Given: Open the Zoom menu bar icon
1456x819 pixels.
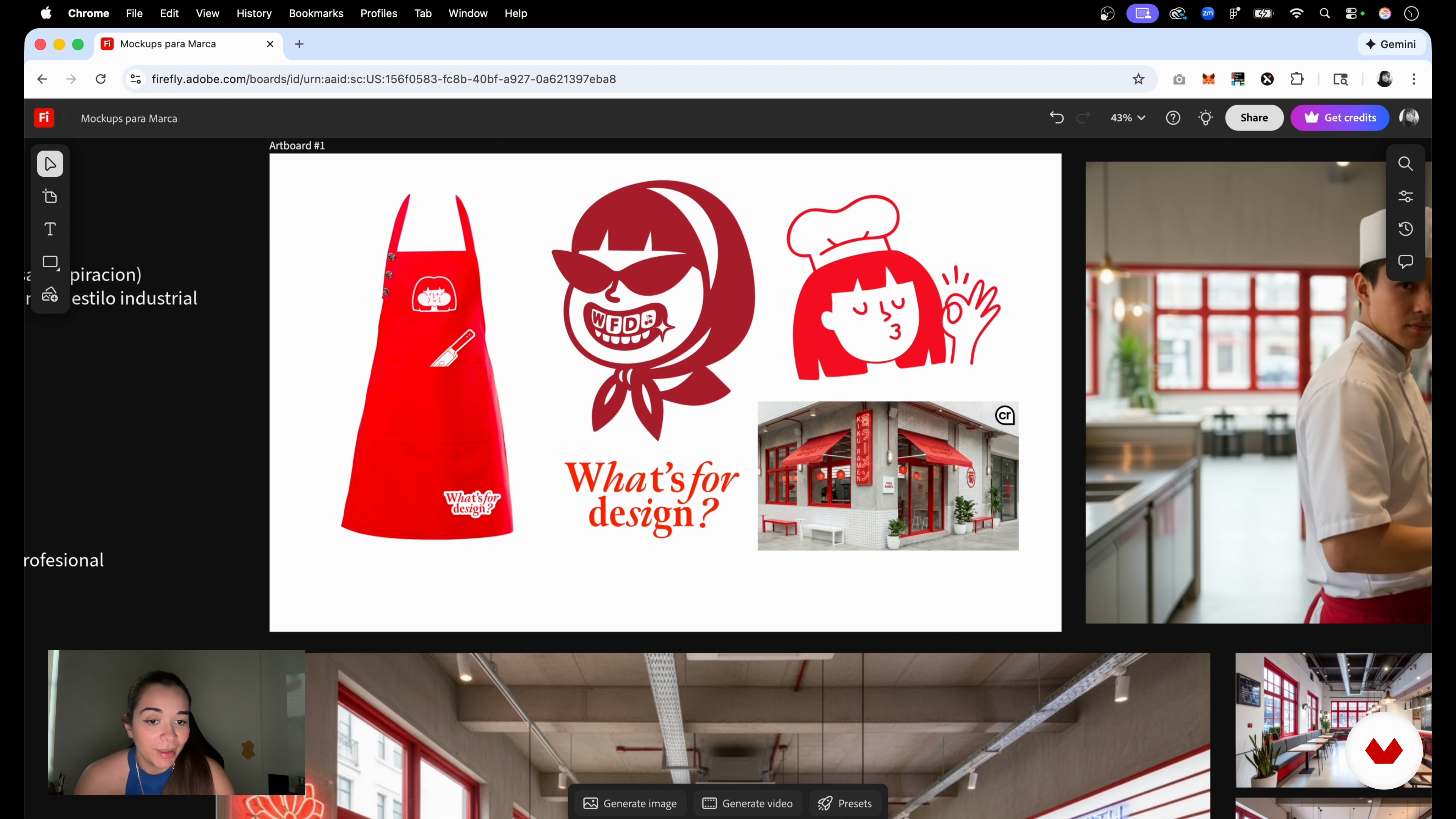Looking at the screenshot, I should [x=1207, y=14].
